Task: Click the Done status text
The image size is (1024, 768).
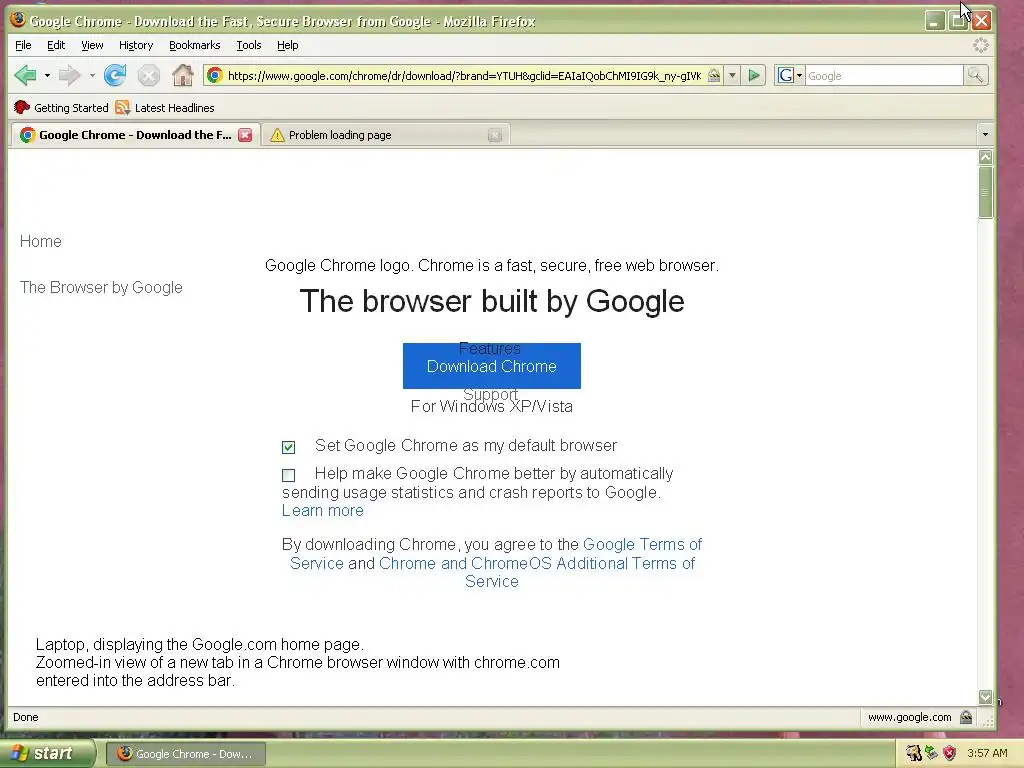Action: (x=25, y=717)
